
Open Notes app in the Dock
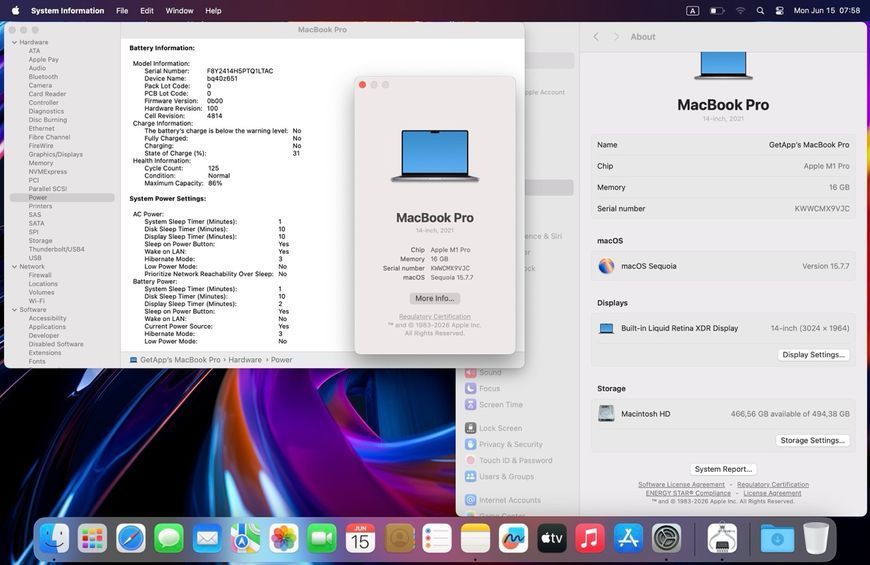(476, 538)
